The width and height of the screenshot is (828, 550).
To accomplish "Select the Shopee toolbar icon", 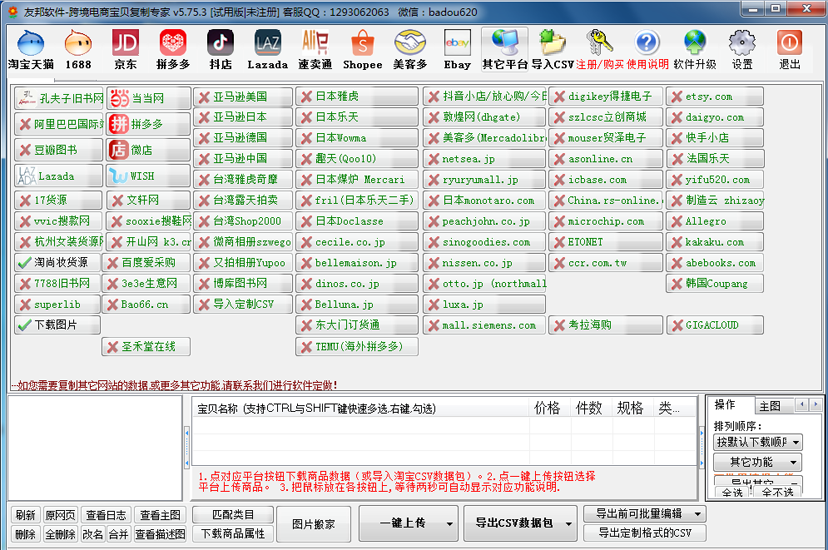I will click(362, 49).
